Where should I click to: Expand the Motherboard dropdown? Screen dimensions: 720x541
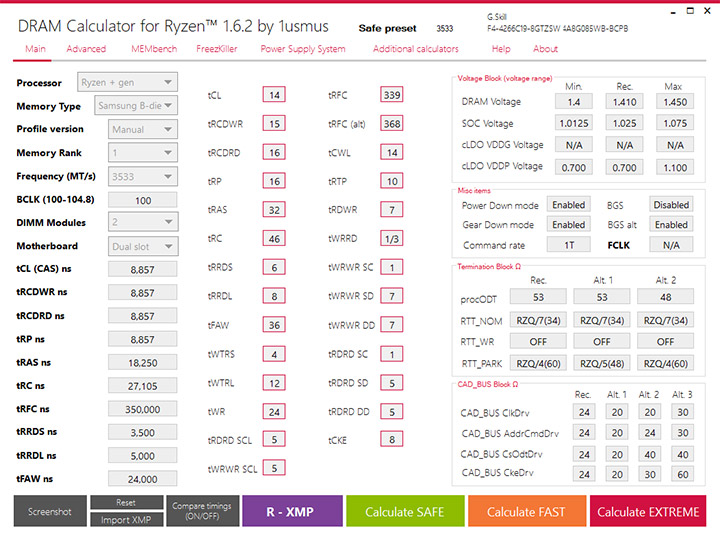click(x=143, y=246)
